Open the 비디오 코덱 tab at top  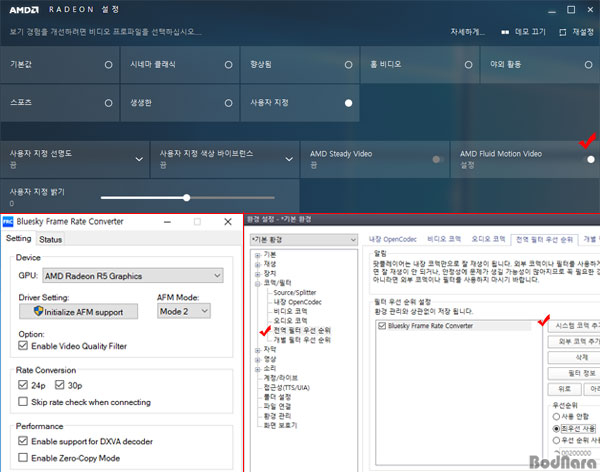pyautogui.click(x=444, y=239)
